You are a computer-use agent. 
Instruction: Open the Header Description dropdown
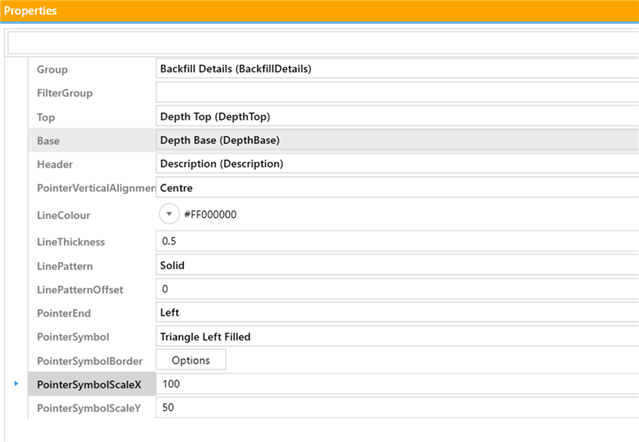[x=397, y=163]
